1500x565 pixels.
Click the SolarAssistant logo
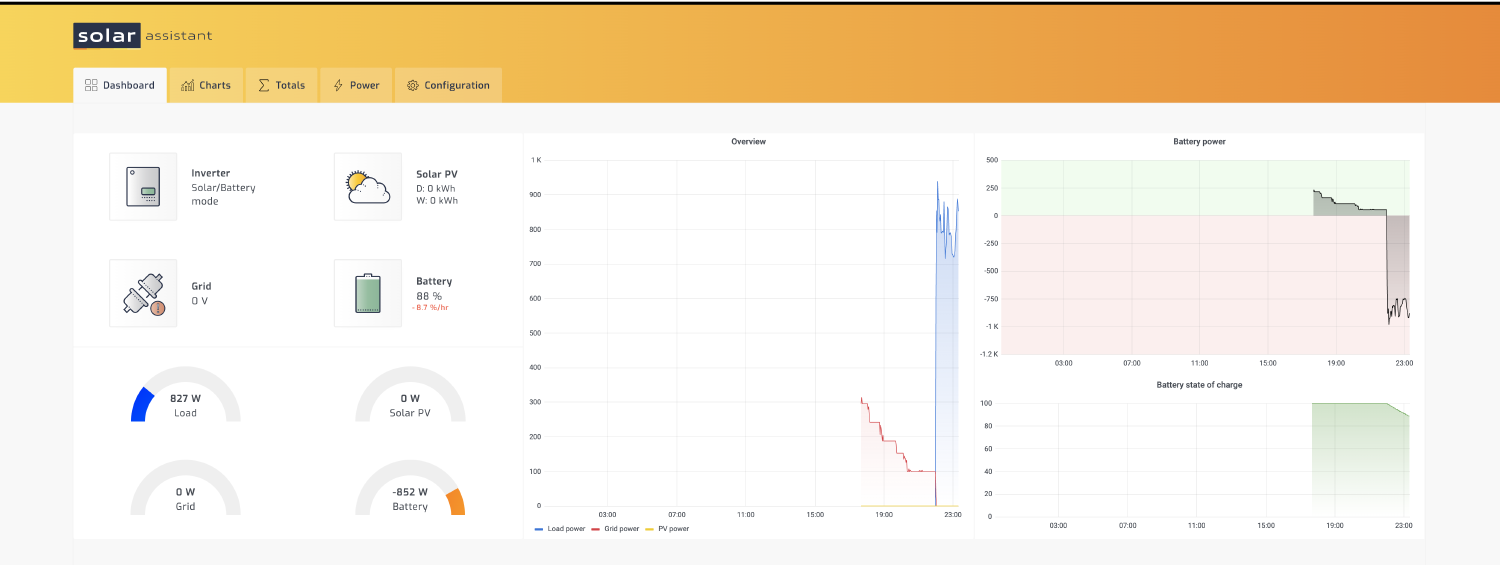pos(143,36)
